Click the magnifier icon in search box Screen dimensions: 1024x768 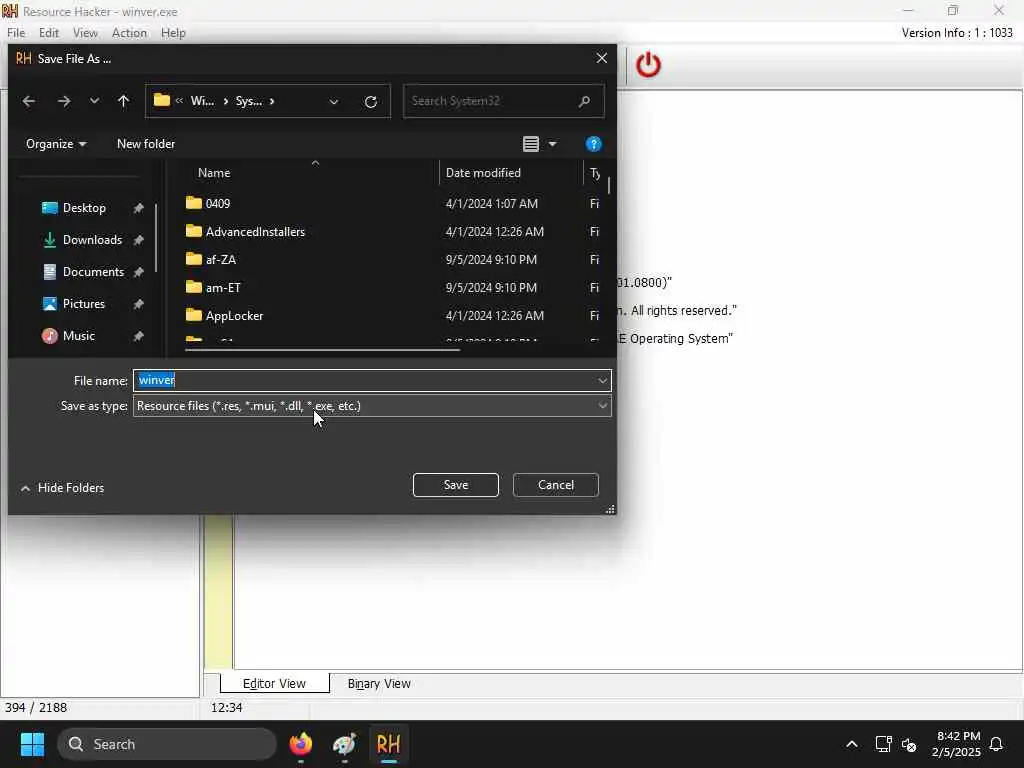click(x=584, y=101)
